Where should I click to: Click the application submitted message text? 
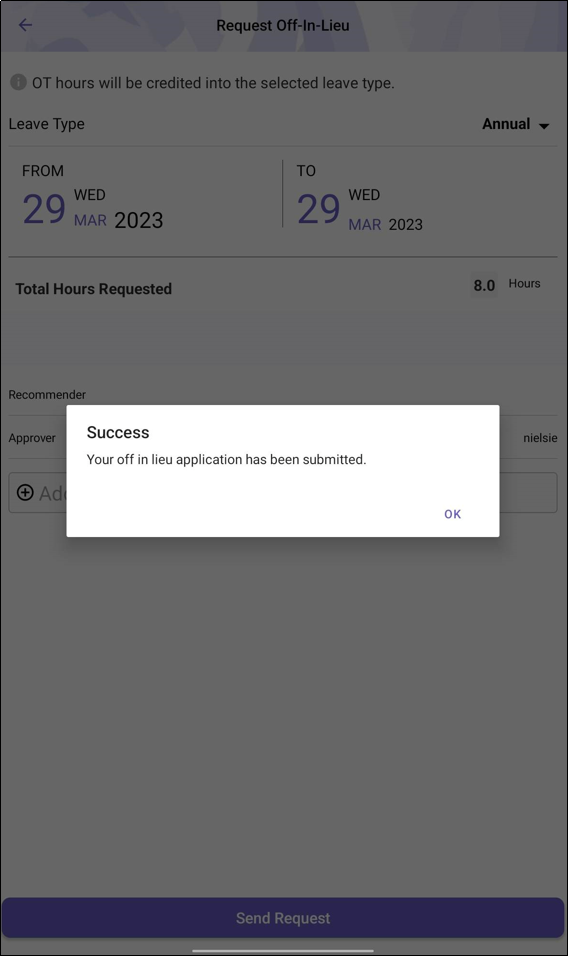click(227, 460)
